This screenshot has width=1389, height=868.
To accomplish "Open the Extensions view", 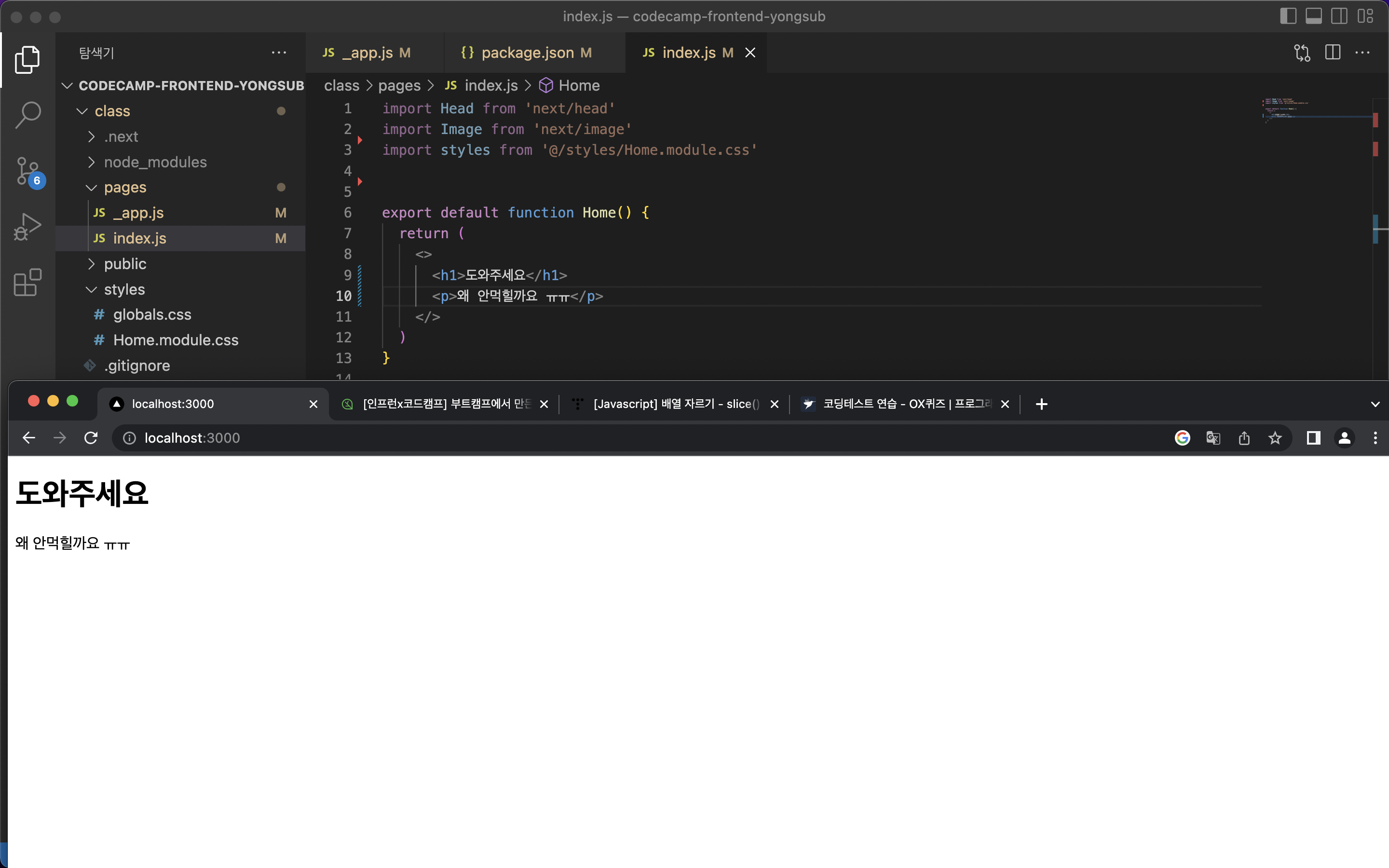I will (27, 282).
